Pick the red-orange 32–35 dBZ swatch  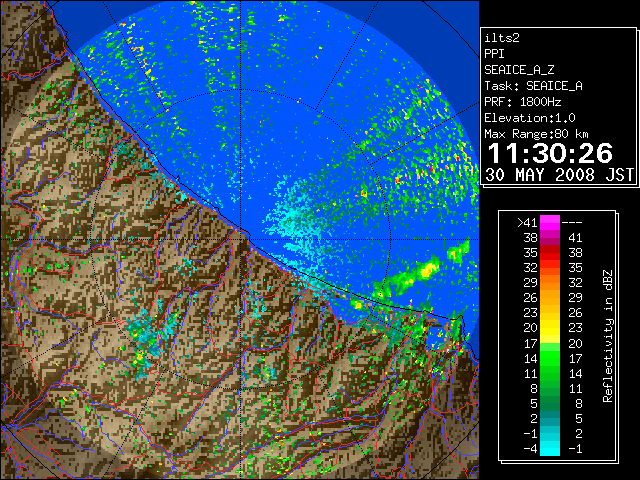click(550, 268)
